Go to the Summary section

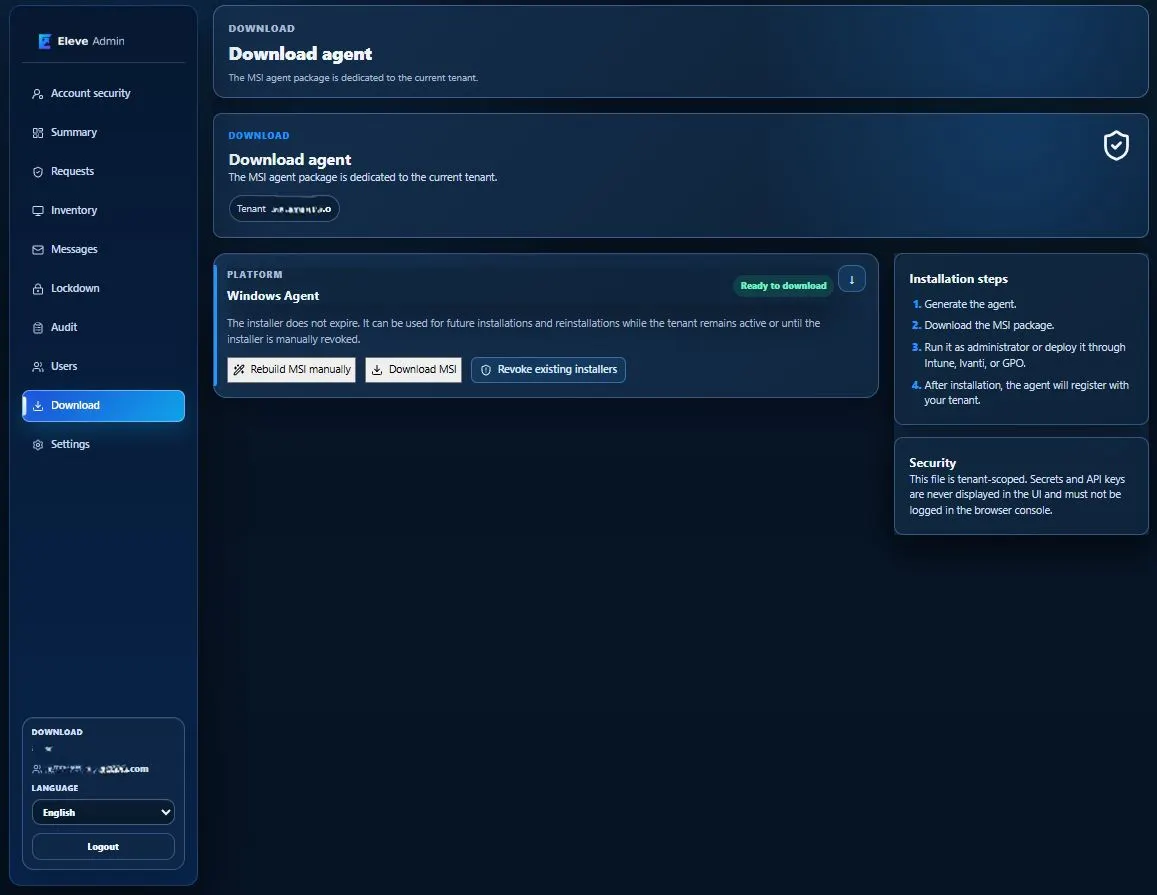coord(103,133)
